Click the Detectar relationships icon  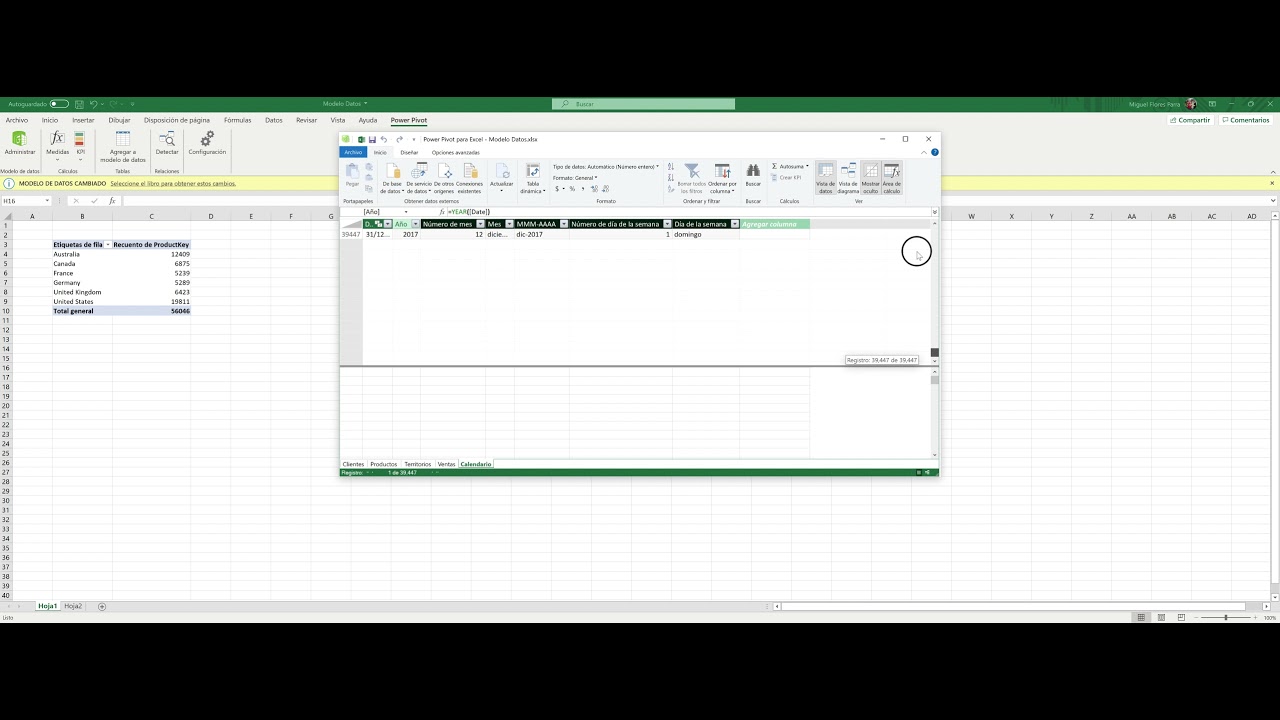(x=167, y=139)
